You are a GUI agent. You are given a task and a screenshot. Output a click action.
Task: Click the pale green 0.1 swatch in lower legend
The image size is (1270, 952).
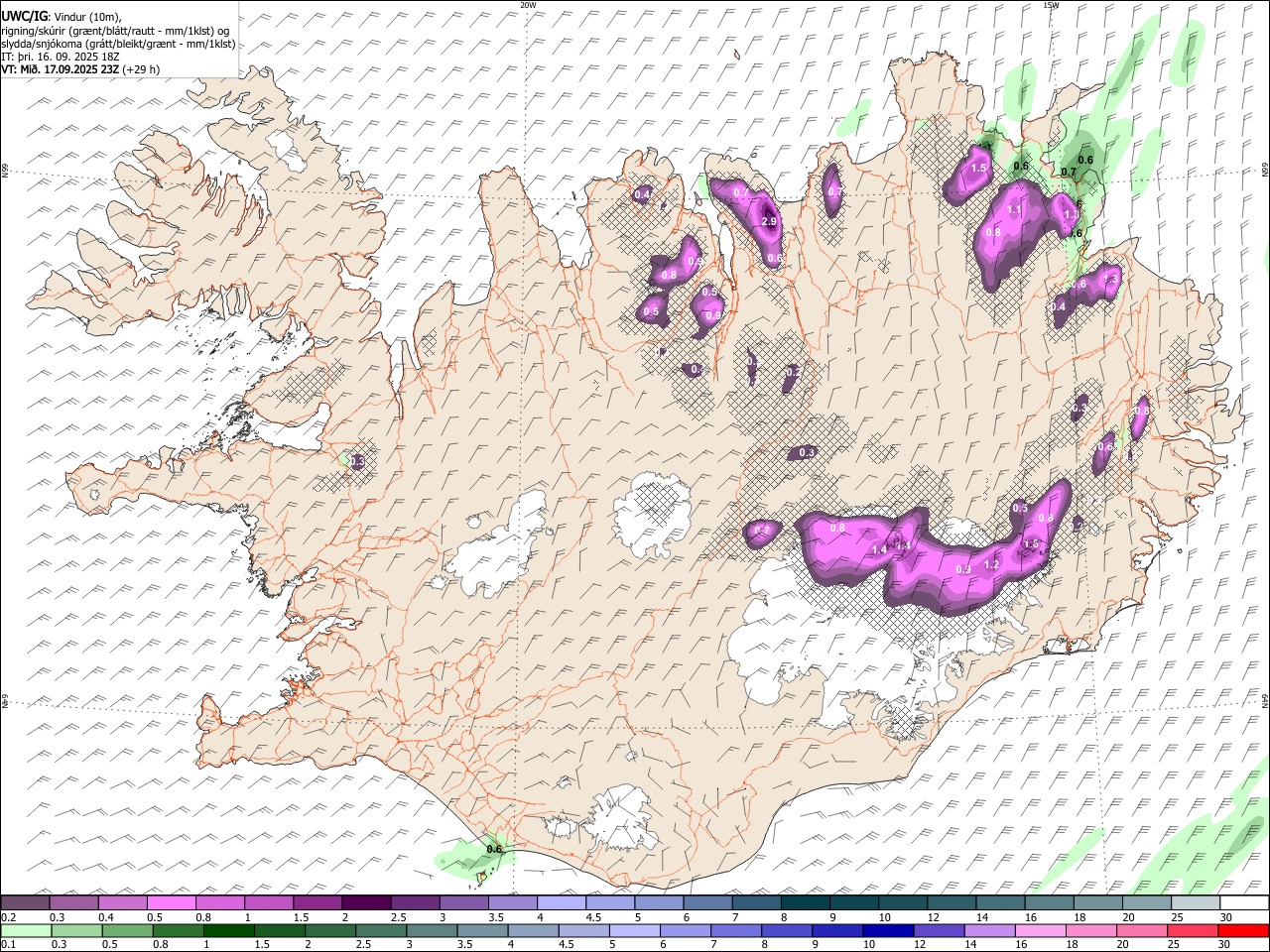tap(26, 931)
